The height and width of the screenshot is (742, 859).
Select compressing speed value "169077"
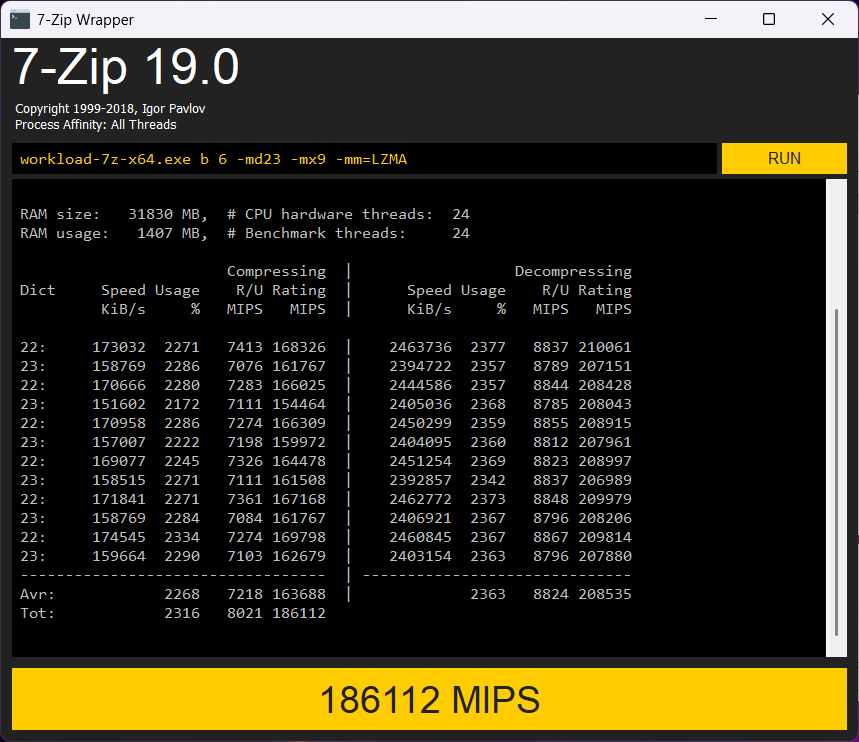[x=119, y=461]
